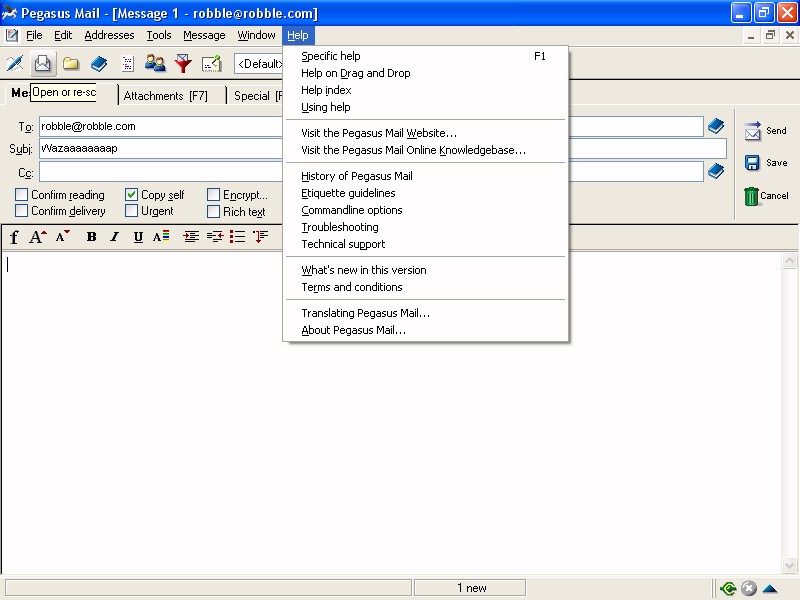Open the Window menu
Image resolution: width=800 pixels, height=600 pixels.
click(x=256, y=35)
